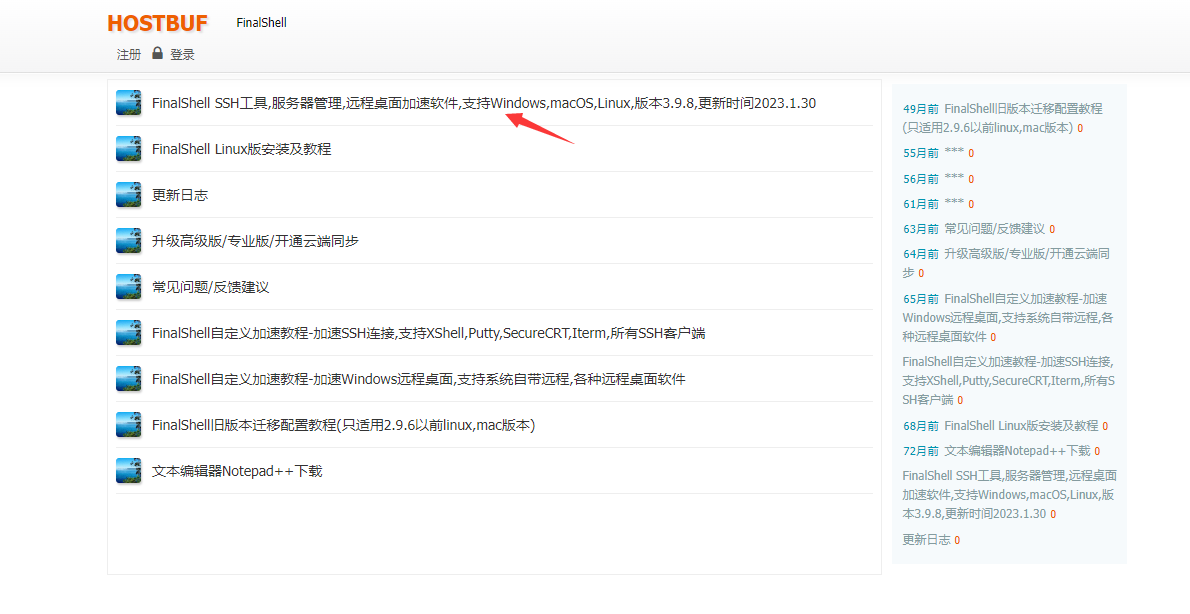Open 升级高级版/专业版/开通云端同步 in main list
Image resolution: width=1190 pixels, height=614 pixels.
tap(255, 241)
